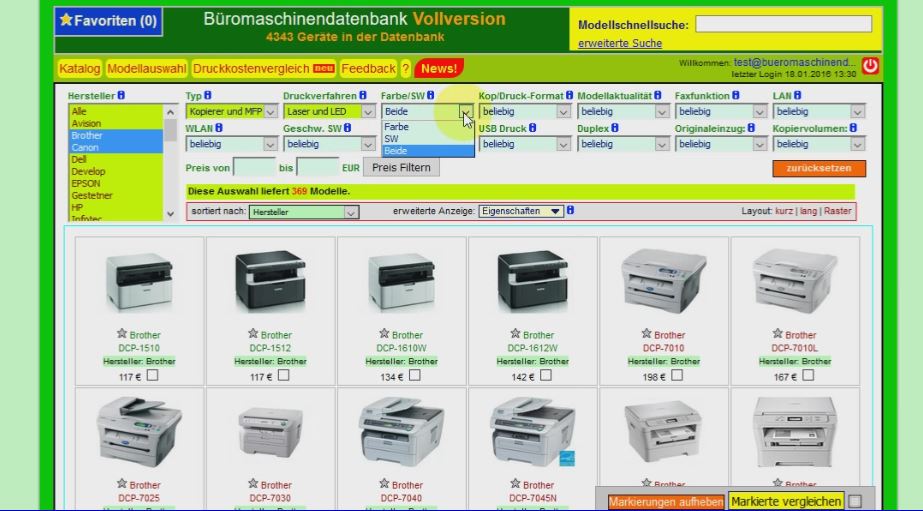
Task: Click the info icon beside LAN
Action: [797, 95]
